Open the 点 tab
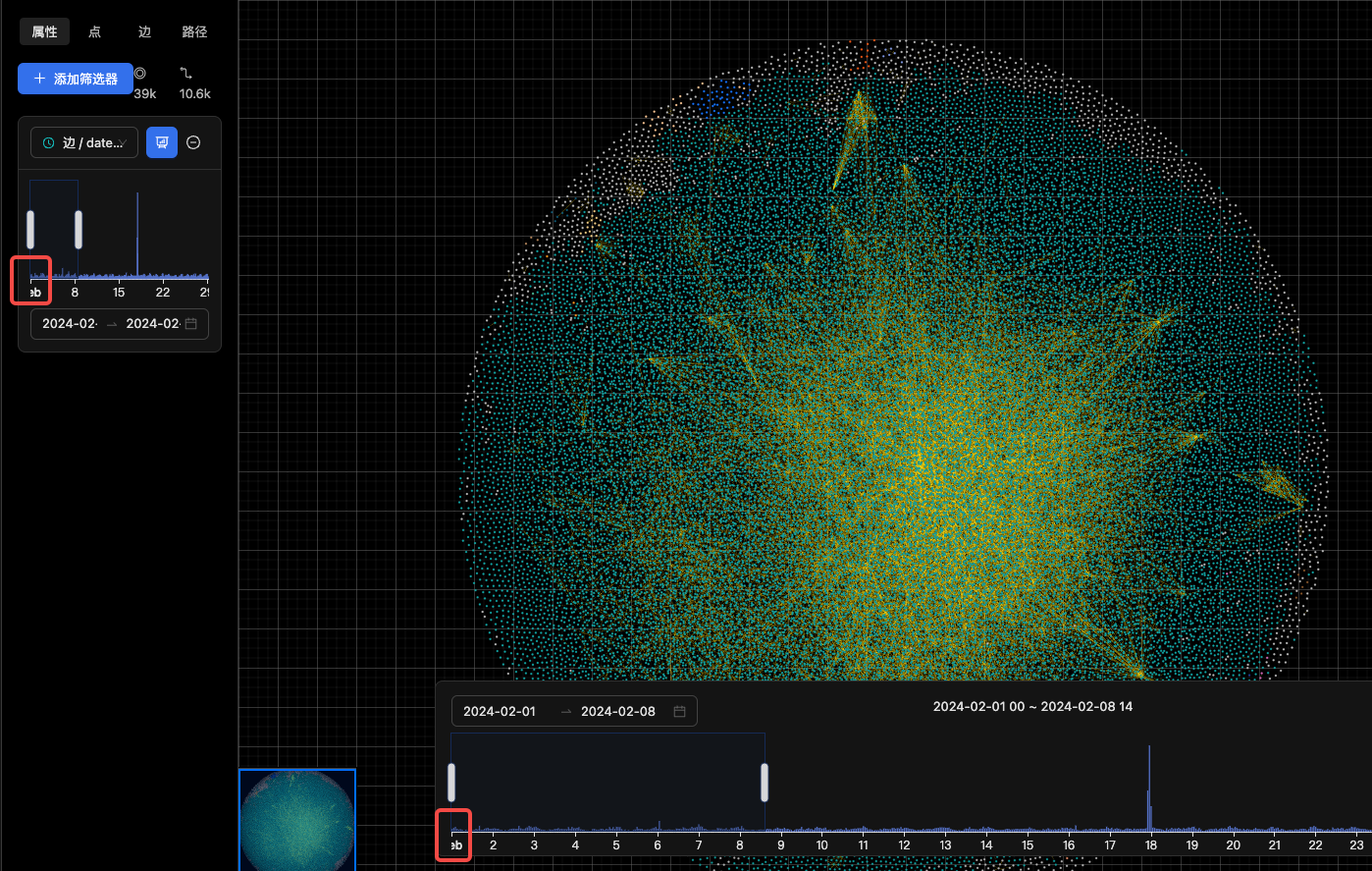This screenshot has width=1372, height=871. click(x=94, y=31)
